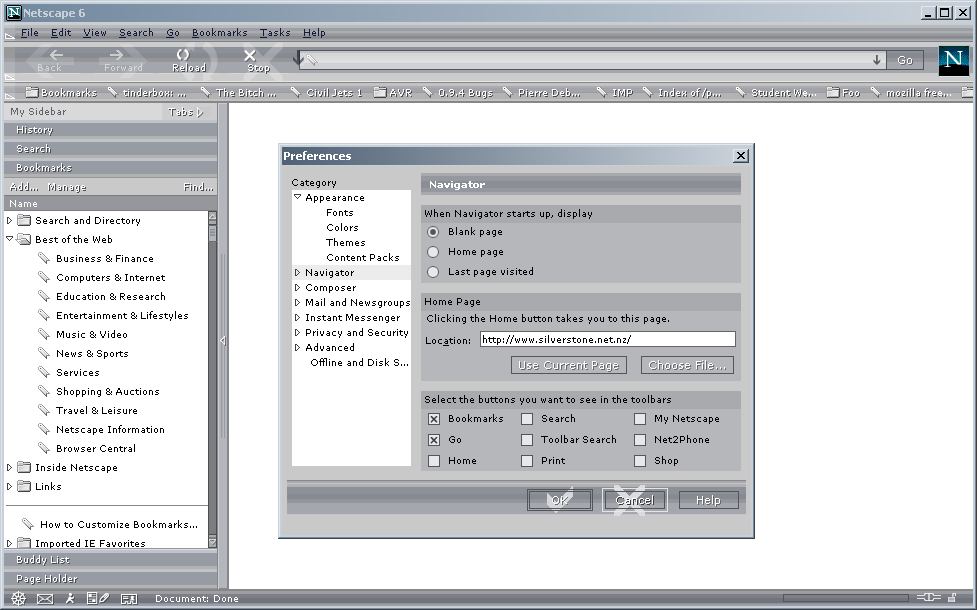Screen dimensions: 977x610
Task: Click the Stop toolbar icon
Action: [250, 55]
